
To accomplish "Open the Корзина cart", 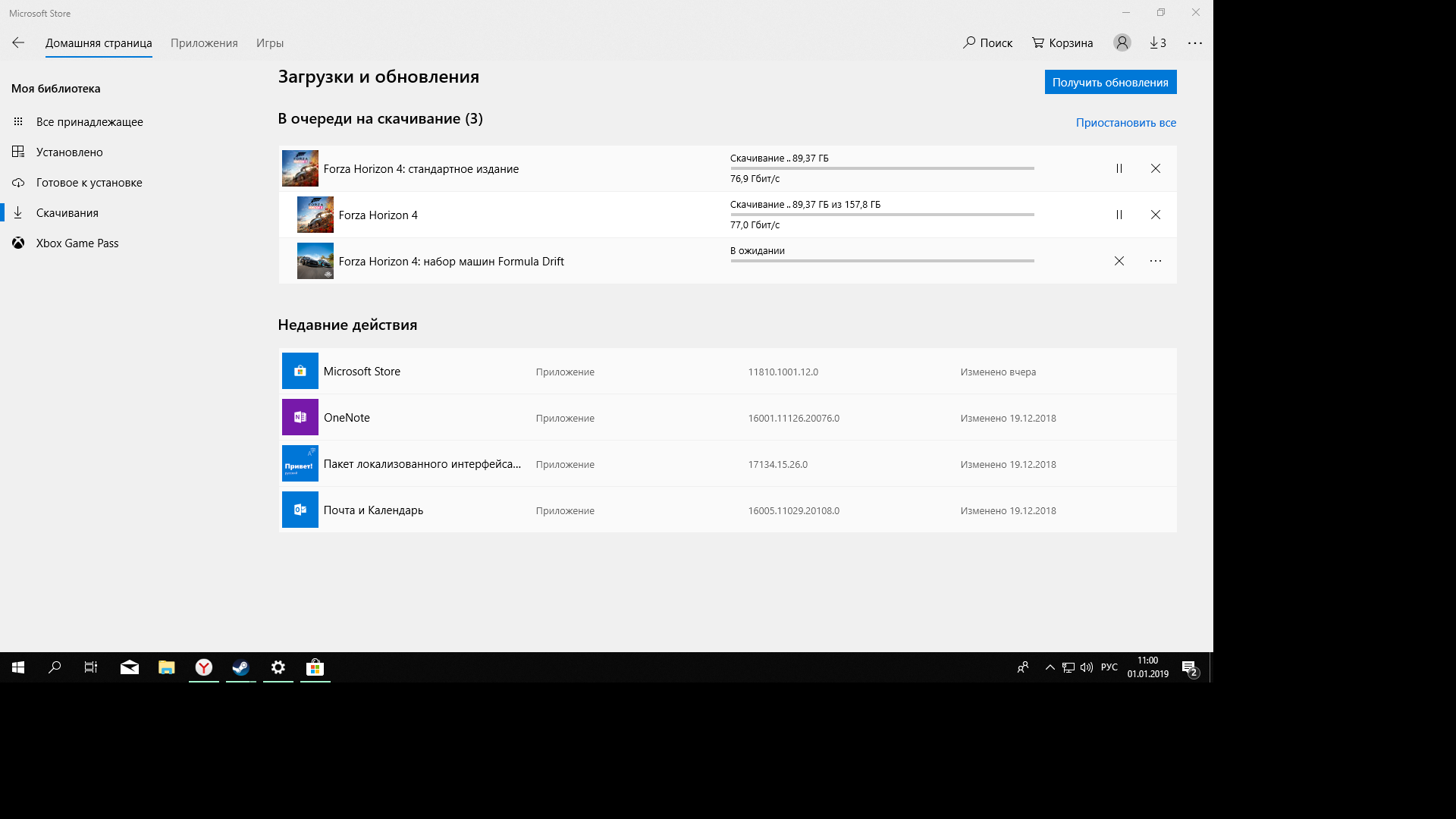I will (x=1062, y=43).
